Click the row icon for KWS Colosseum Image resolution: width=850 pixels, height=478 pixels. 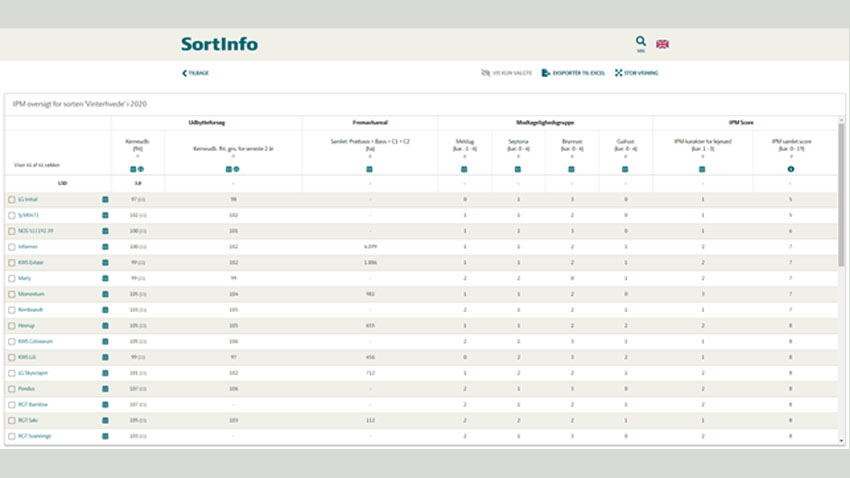pyautogui.click(x=105, y=341)
